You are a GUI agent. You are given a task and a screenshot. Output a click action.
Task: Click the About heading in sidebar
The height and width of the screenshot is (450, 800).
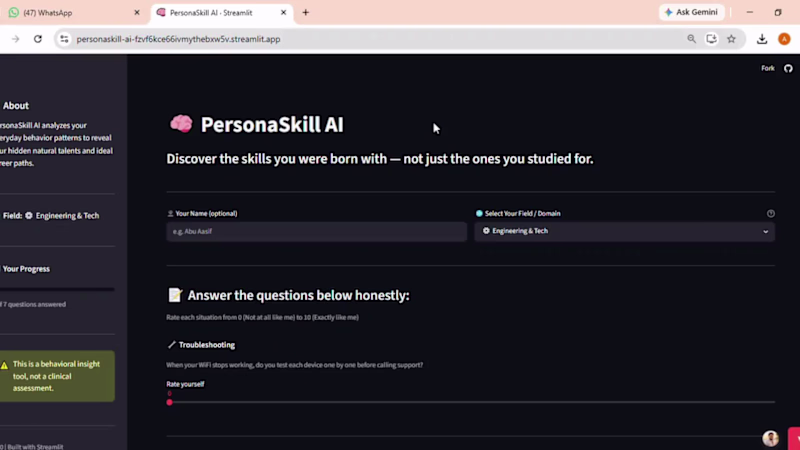pos(16,106)
